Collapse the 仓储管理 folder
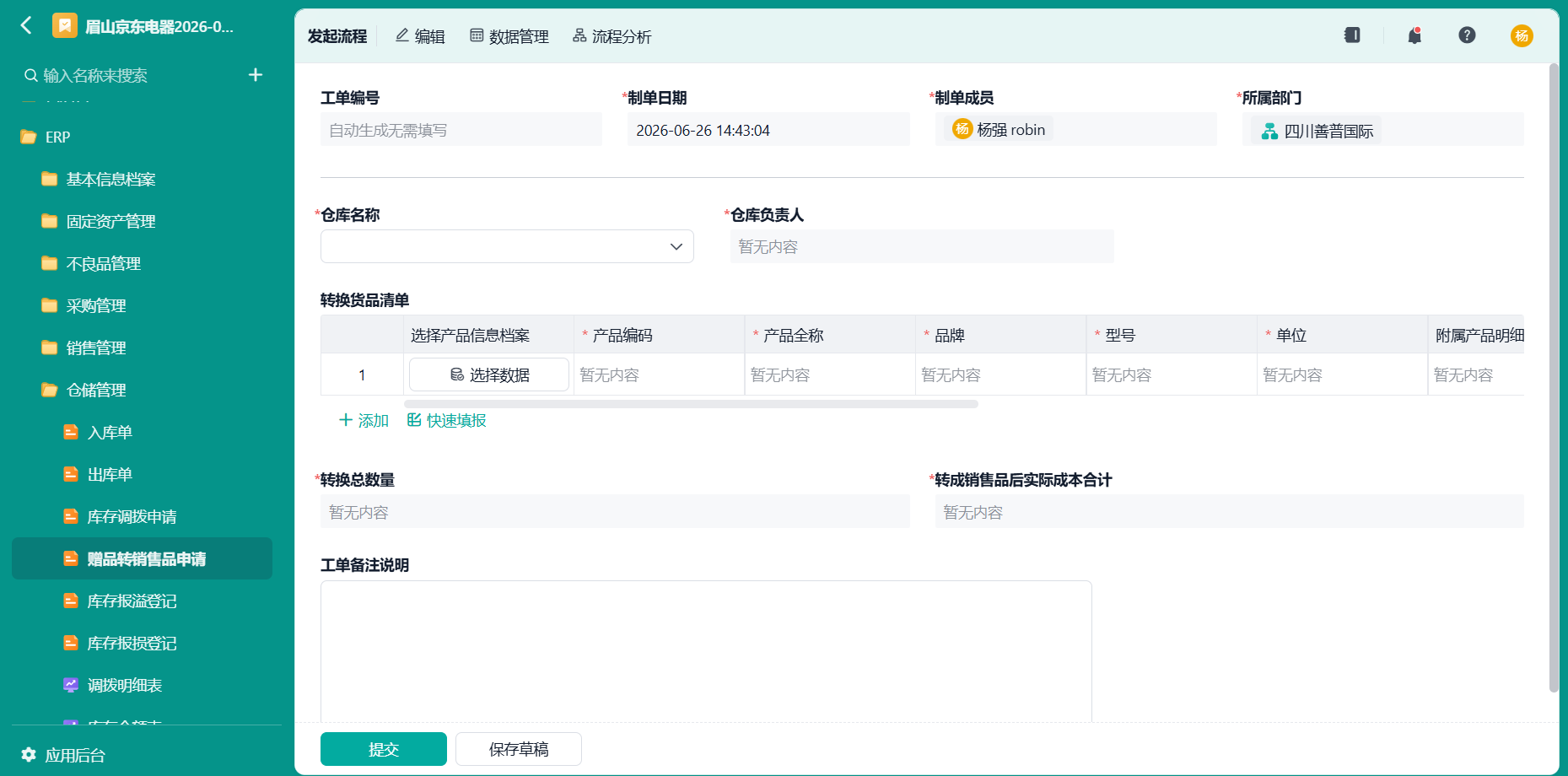1568x776 pixels. click(x=142, y=390)
